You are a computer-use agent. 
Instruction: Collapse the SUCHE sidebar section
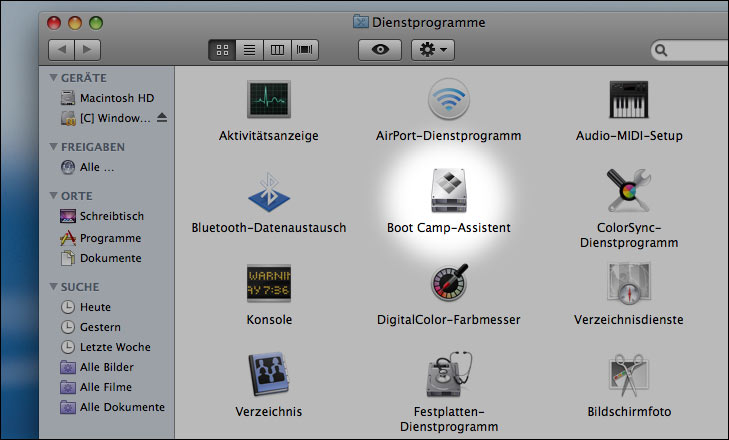(53, 287)
